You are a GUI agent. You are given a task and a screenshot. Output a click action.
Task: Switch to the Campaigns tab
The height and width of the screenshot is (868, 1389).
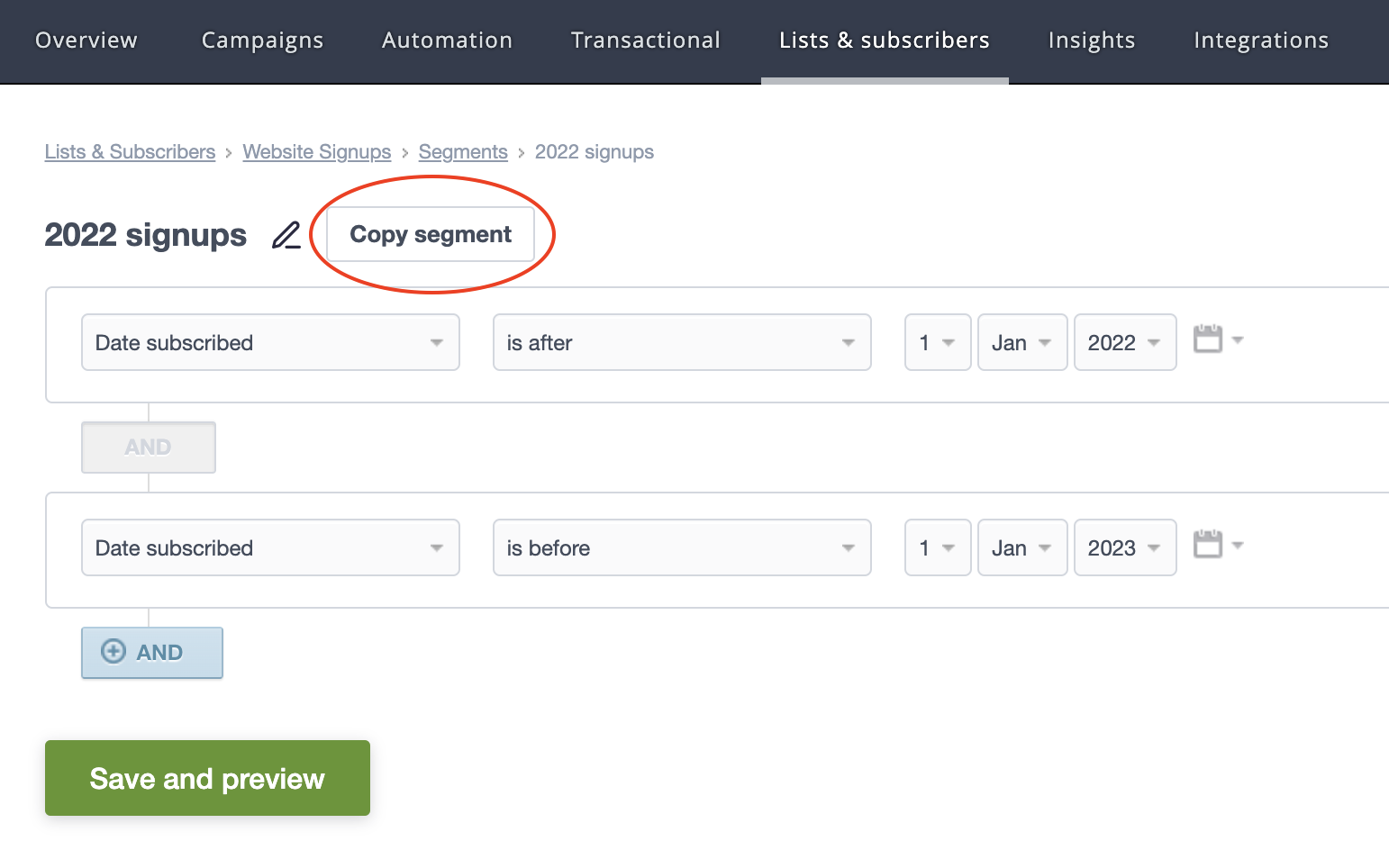[262, 41]
